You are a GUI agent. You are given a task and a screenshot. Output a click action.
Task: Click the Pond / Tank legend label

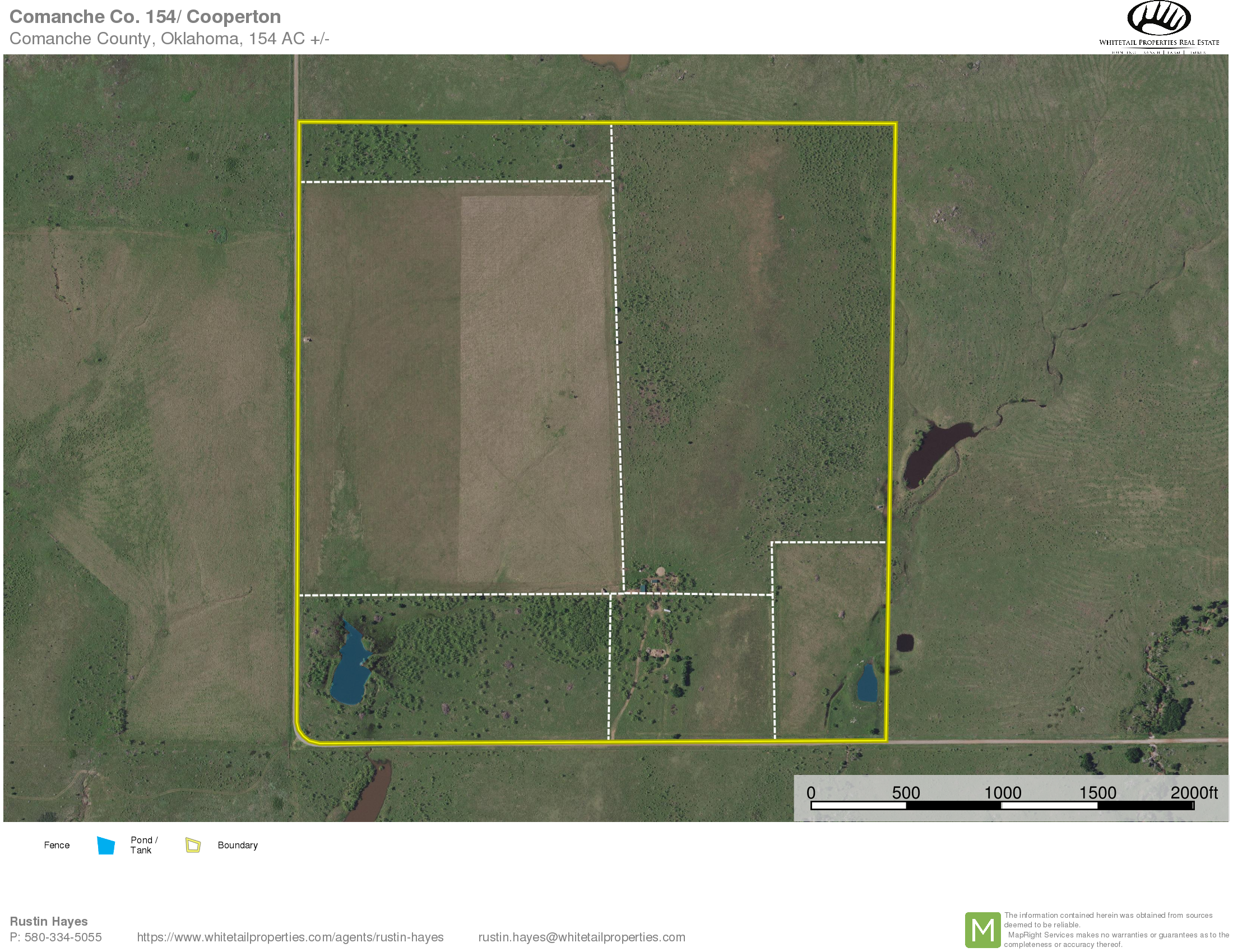(143, 845)
